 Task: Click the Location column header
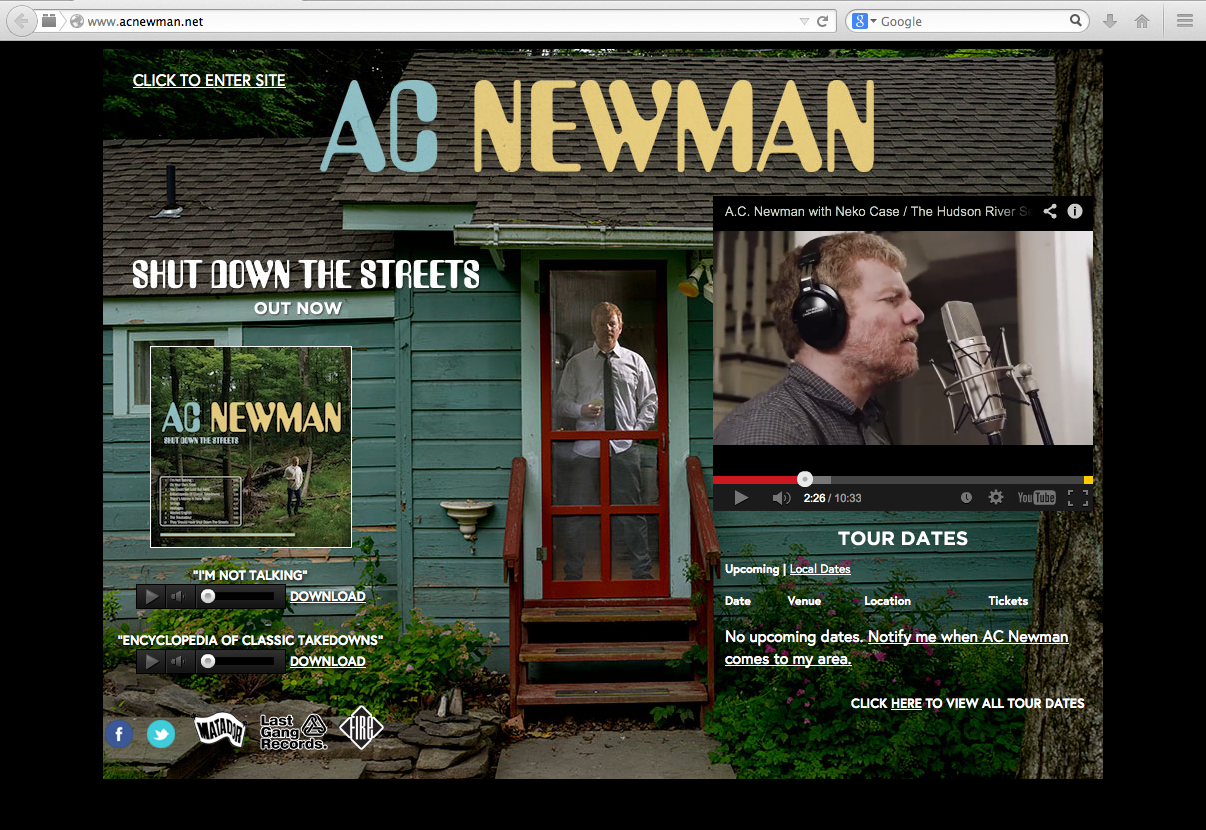(x=888, y=601)
